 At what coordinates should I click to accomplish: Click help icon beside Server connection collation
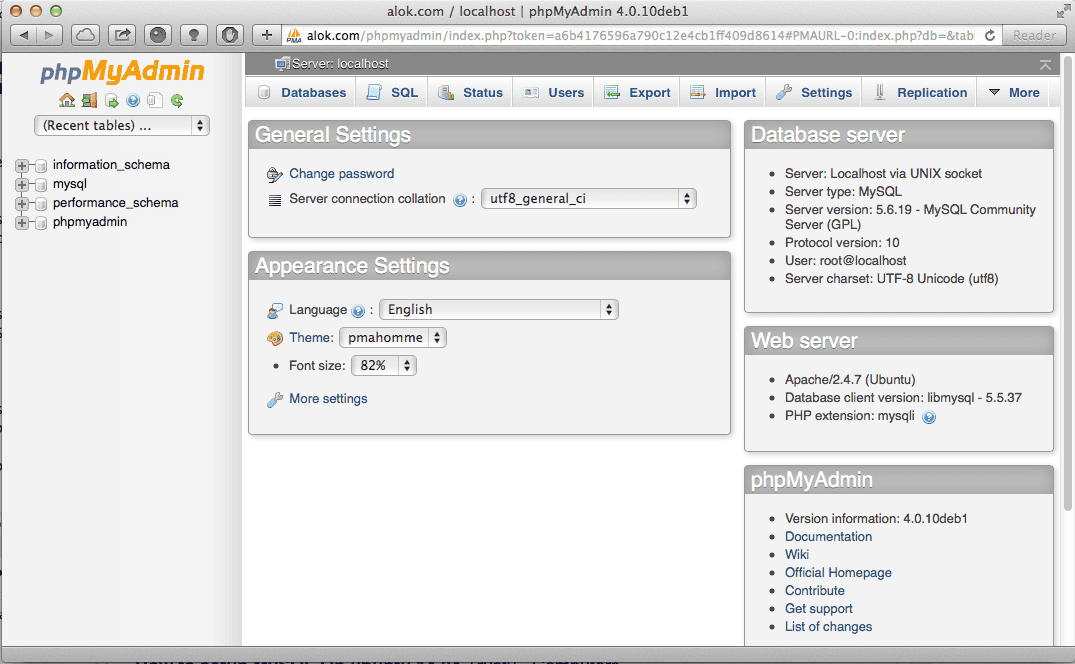tap(460, 200)
